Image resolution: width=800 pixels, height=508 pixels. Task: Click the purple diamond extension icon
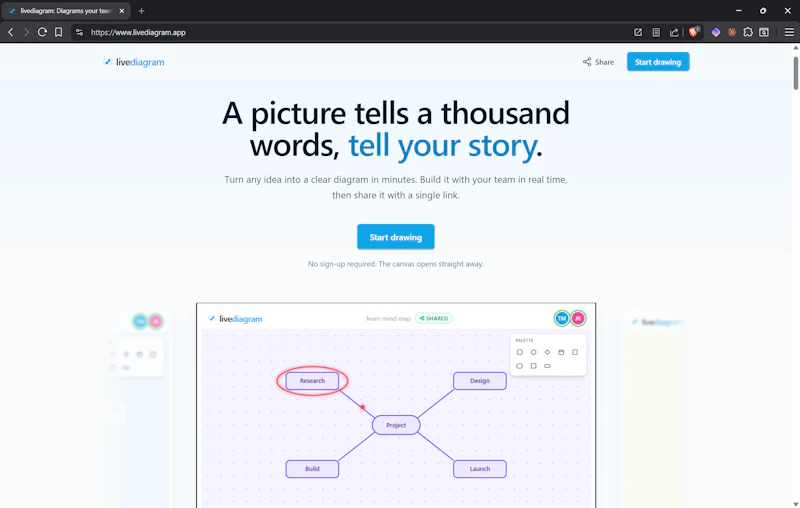[x=716, y=32]
